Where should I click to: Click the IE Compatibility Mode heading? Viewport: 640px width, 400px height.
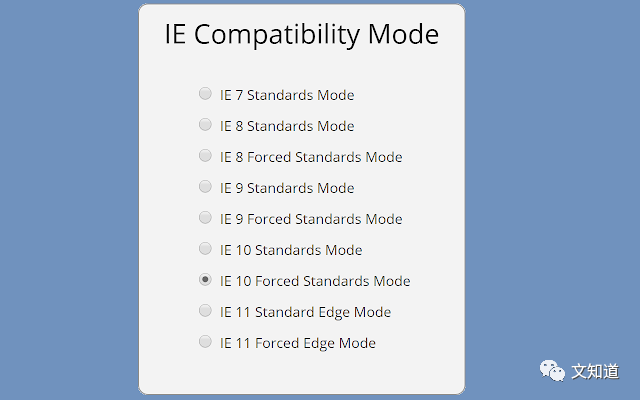click(x=302, y=35)
